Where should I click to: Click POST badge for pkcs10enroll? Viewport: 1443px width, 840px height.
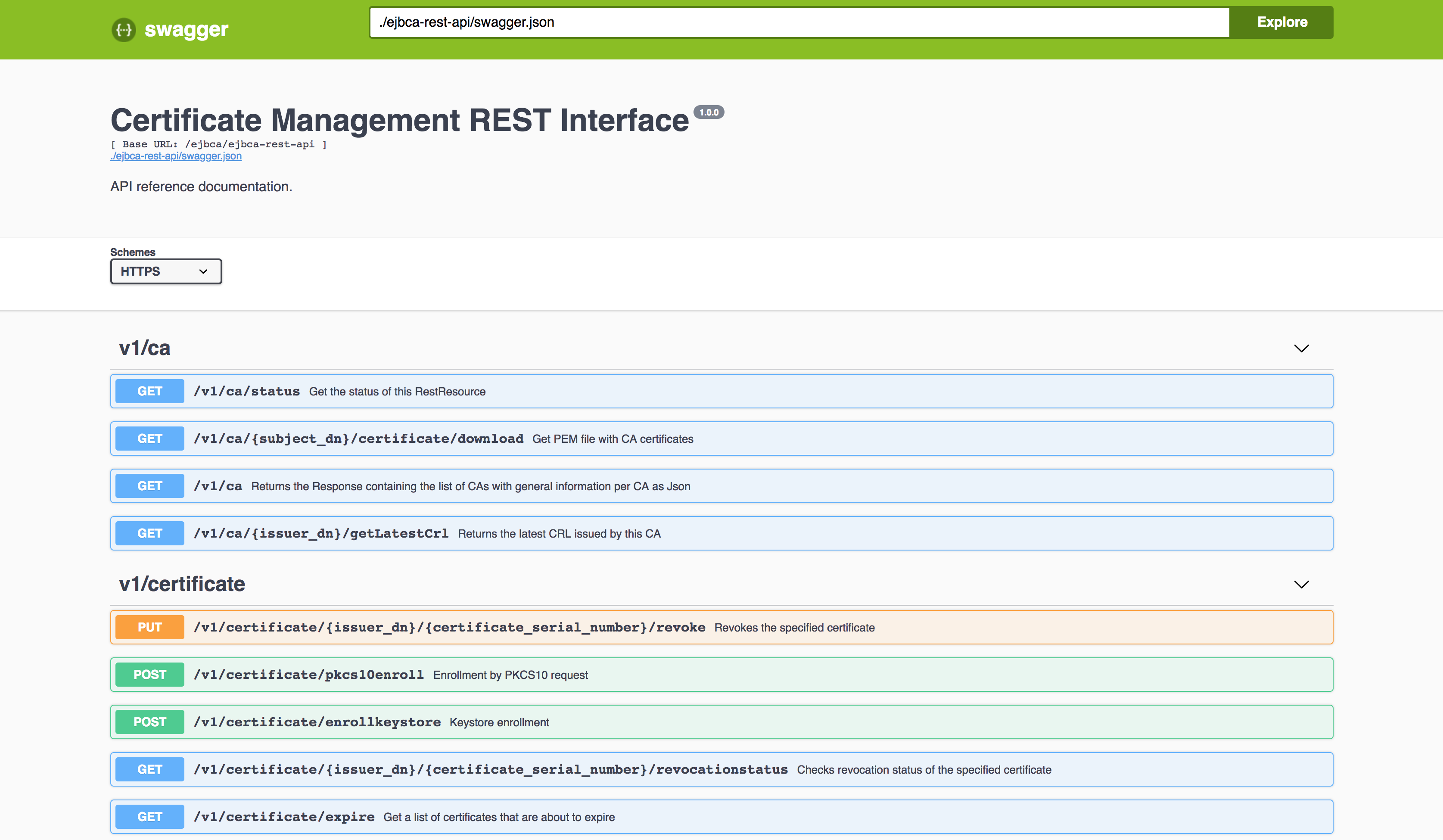pos(149,675)
